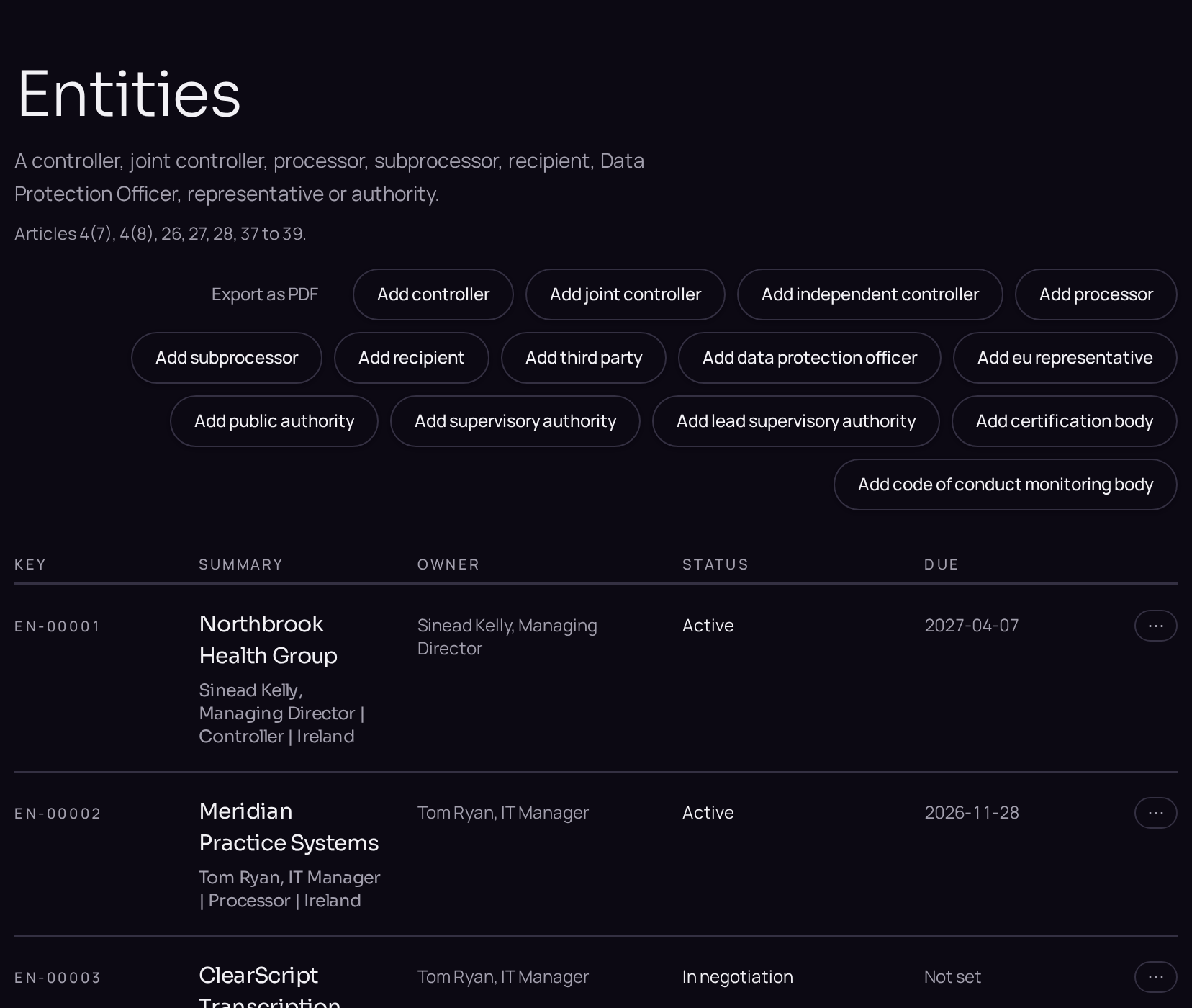The height and width of the screenshot is (1008, 1192).
Task: Select key EN-00002
Action: 58,814
